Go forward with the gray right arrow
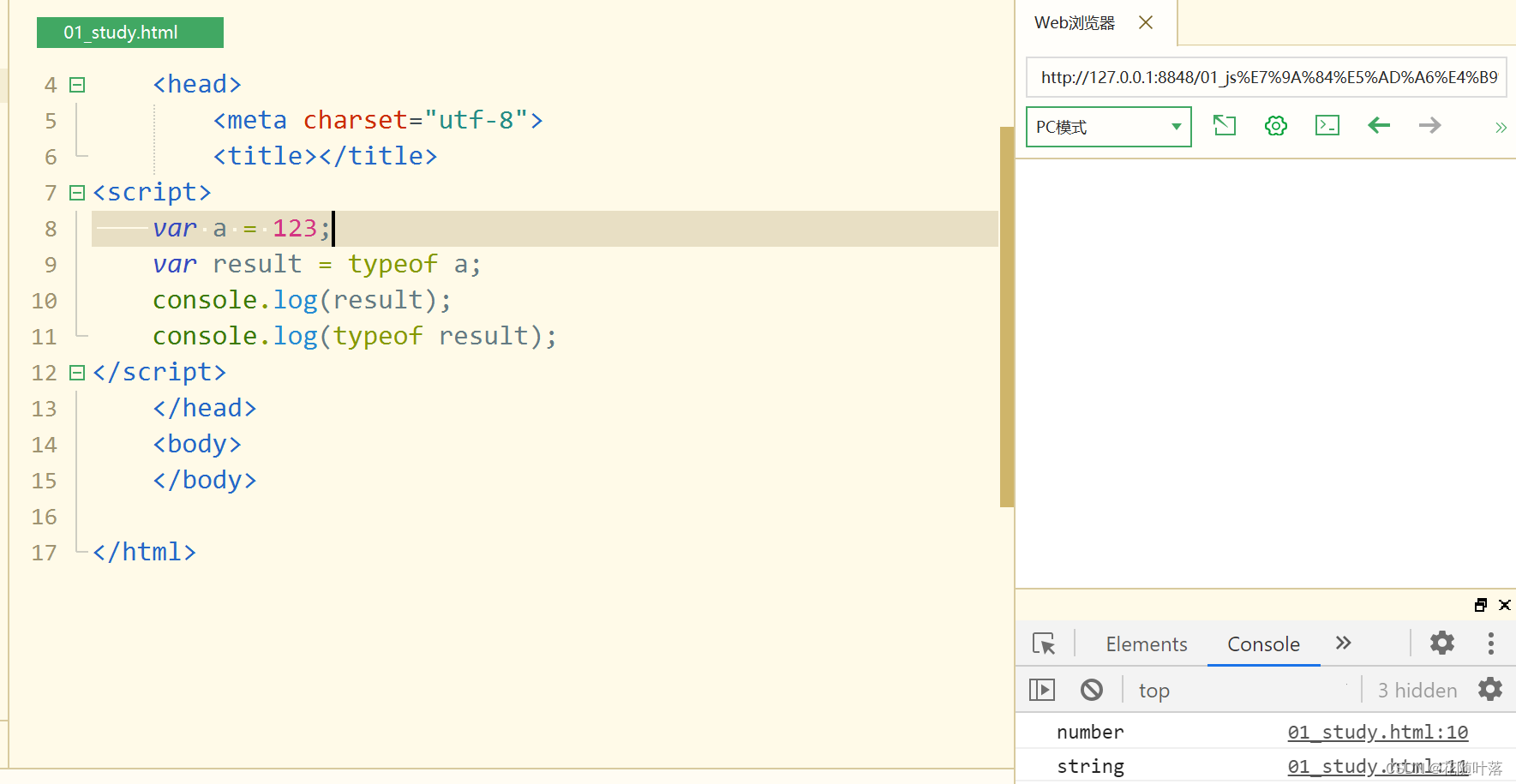This screenshot has width=1516, height=784. tap(1430, 126)
